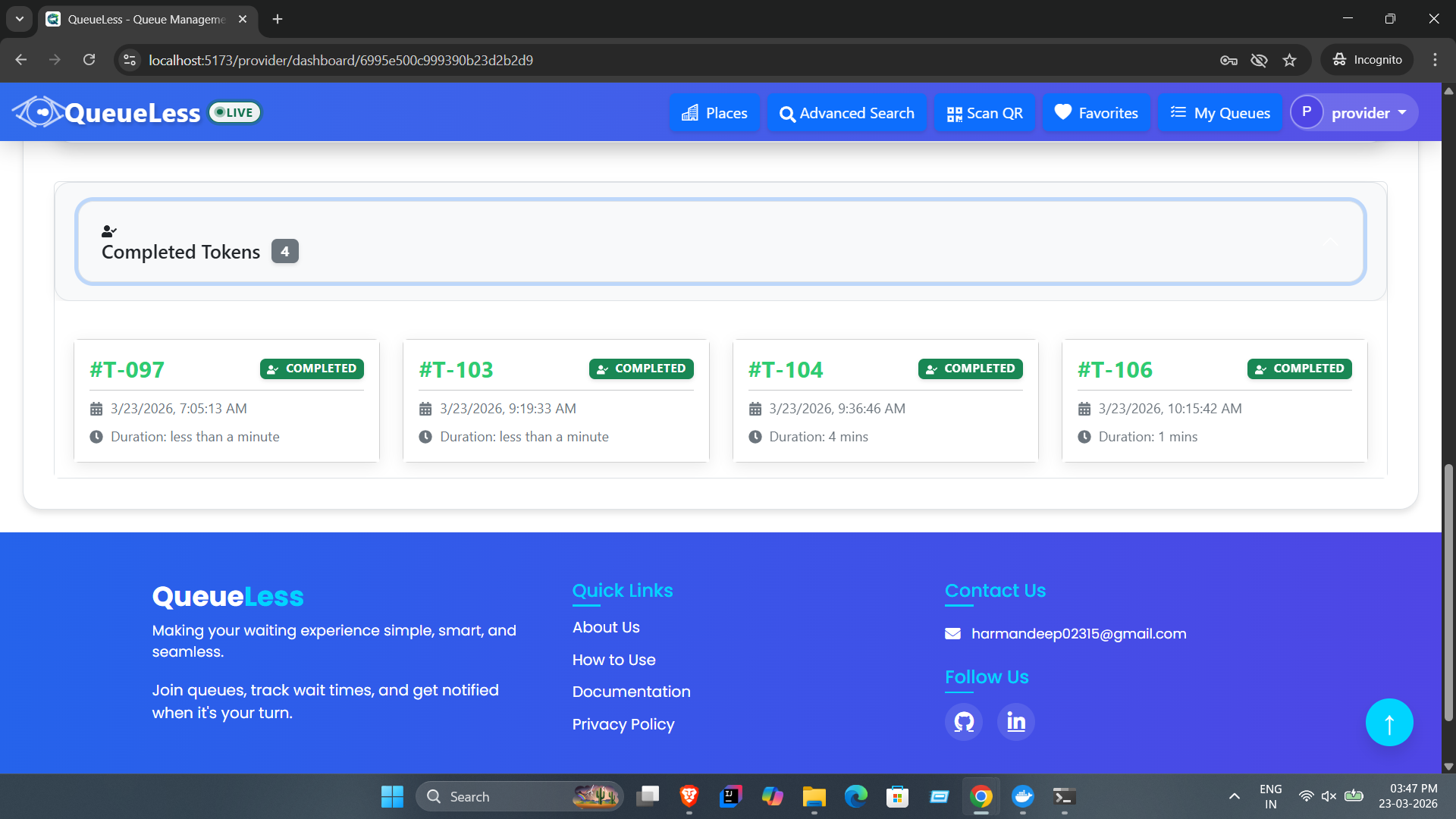Click the Task View icon on taskbar
The height and width of the screenshot is (819, 1456).
(x=647, y=796)
